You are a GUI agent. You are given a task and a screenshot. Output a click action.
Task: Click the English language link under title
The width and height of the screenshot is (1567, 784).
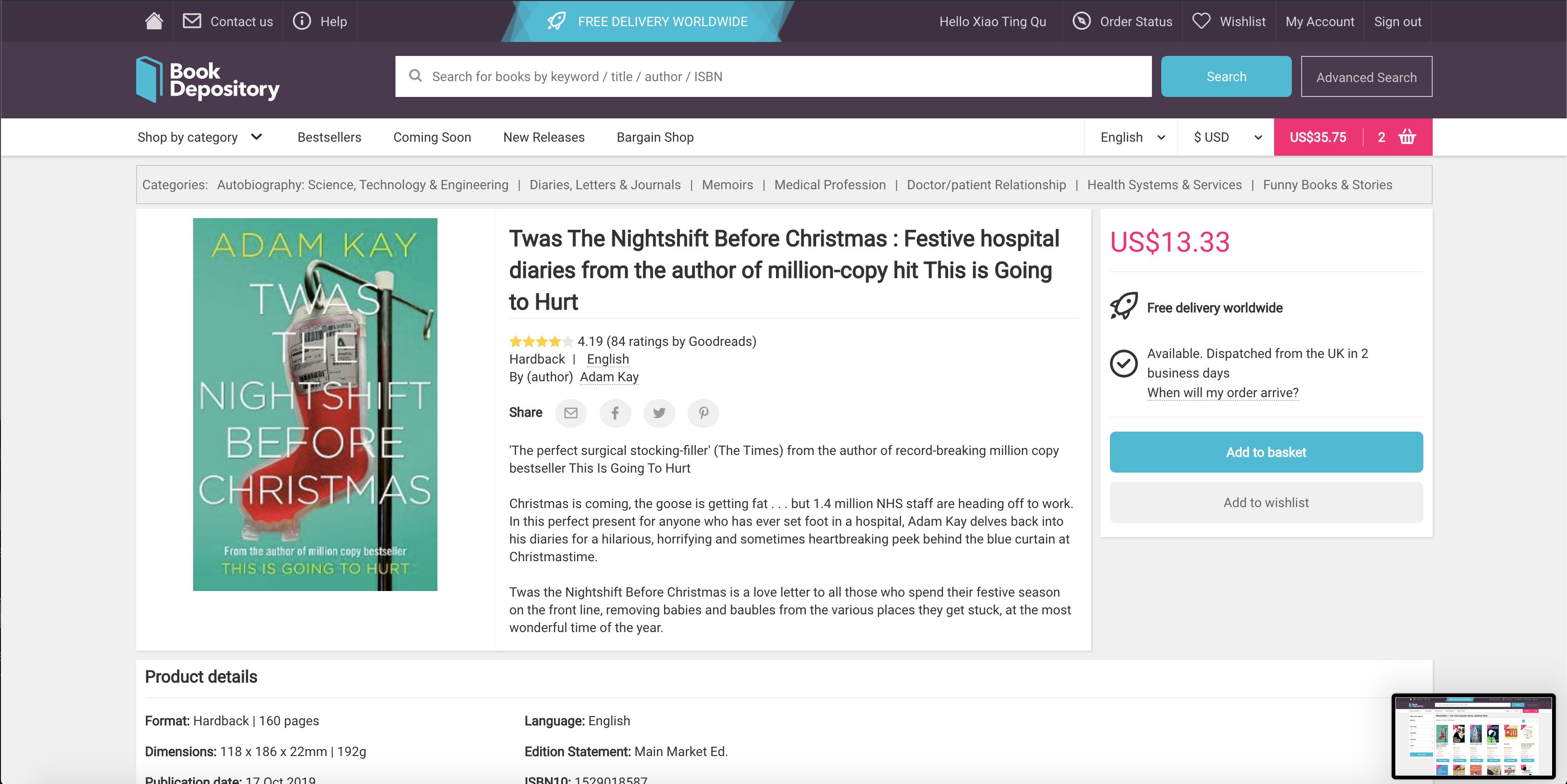point(608,359)
